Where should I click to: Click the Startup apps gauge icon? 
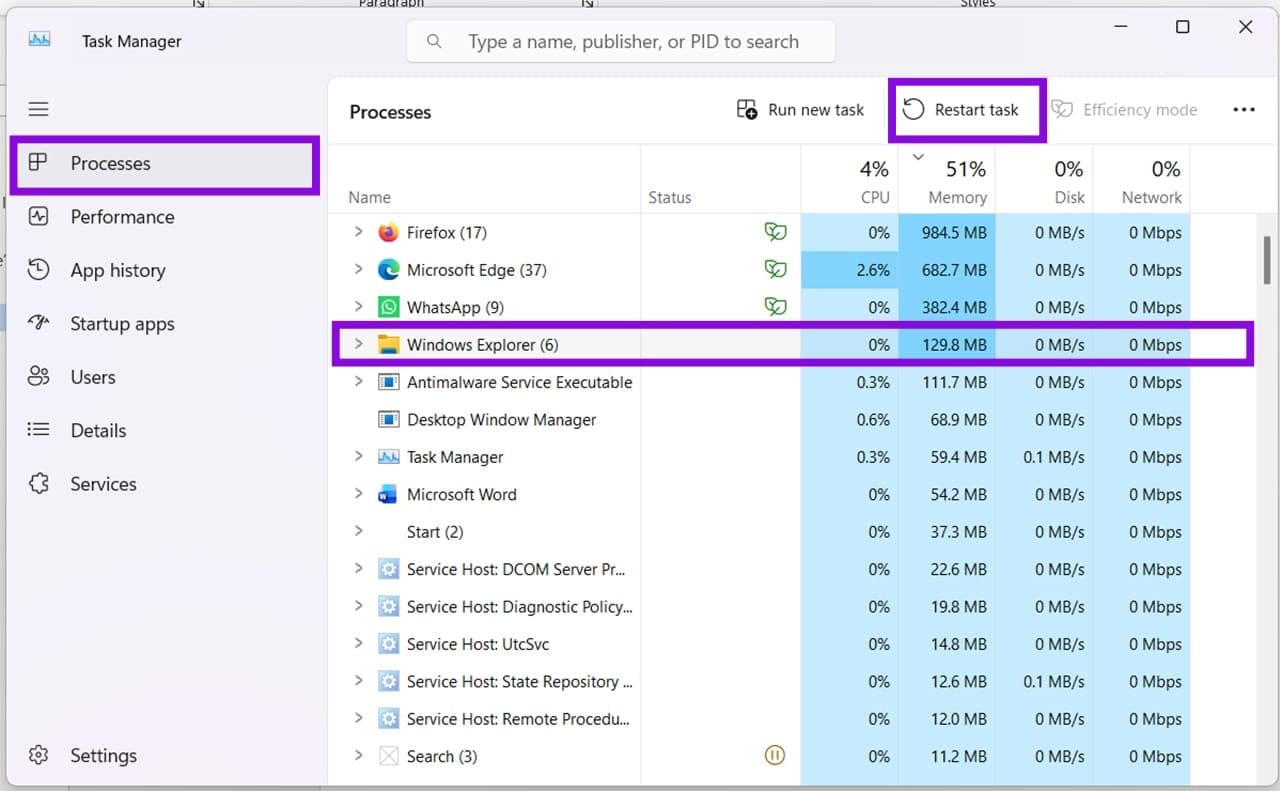[x=38, y=323]
